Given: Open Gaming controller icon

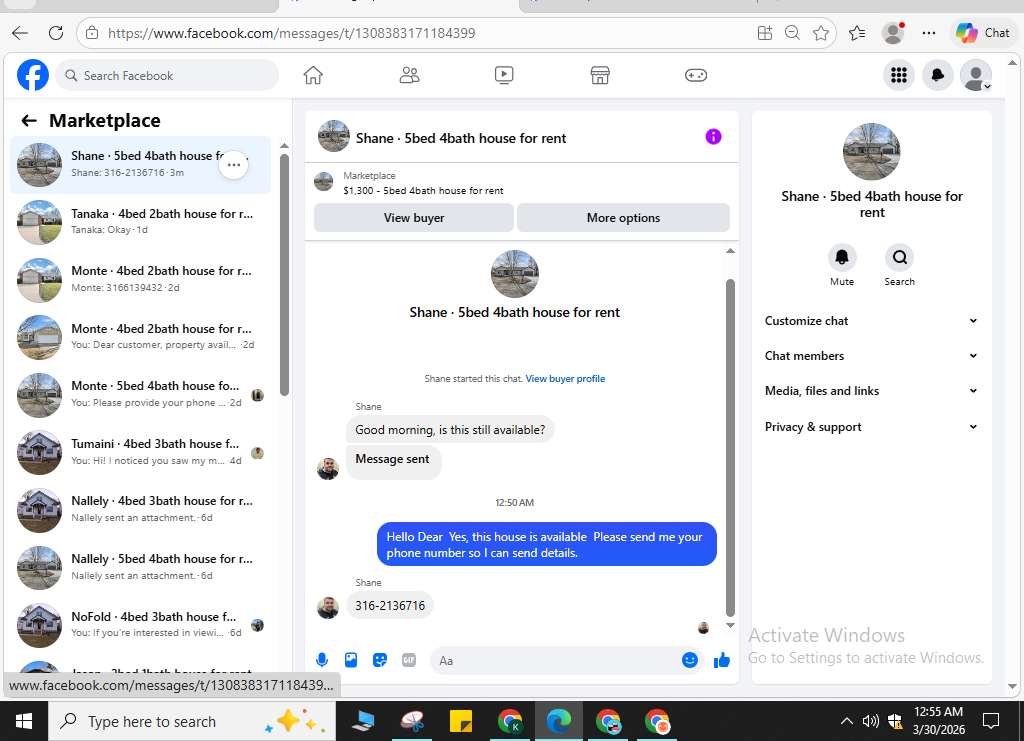Looking at the screenshot, I should pyautogui.click(x=696, y=75).
